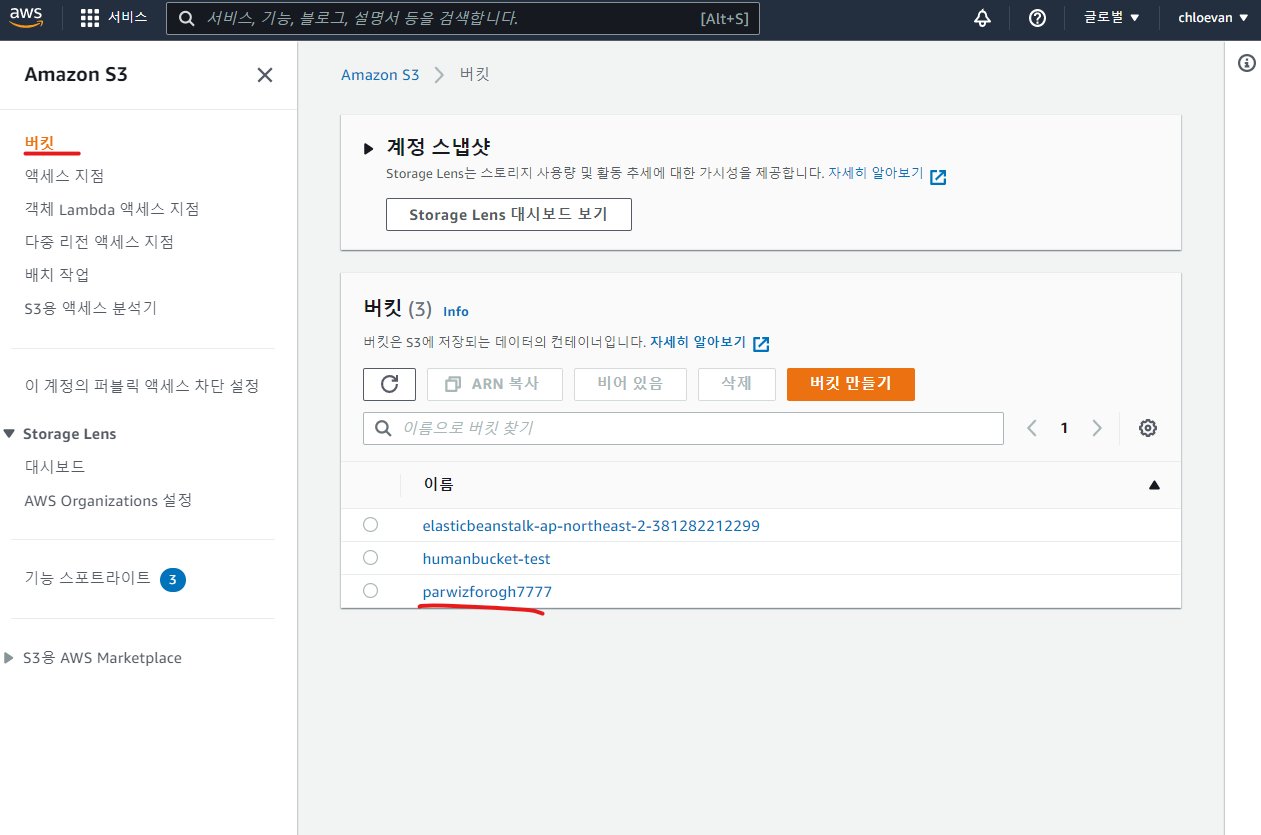
Task: Click the 버킷 만들기 button
Action: [850, 384]
